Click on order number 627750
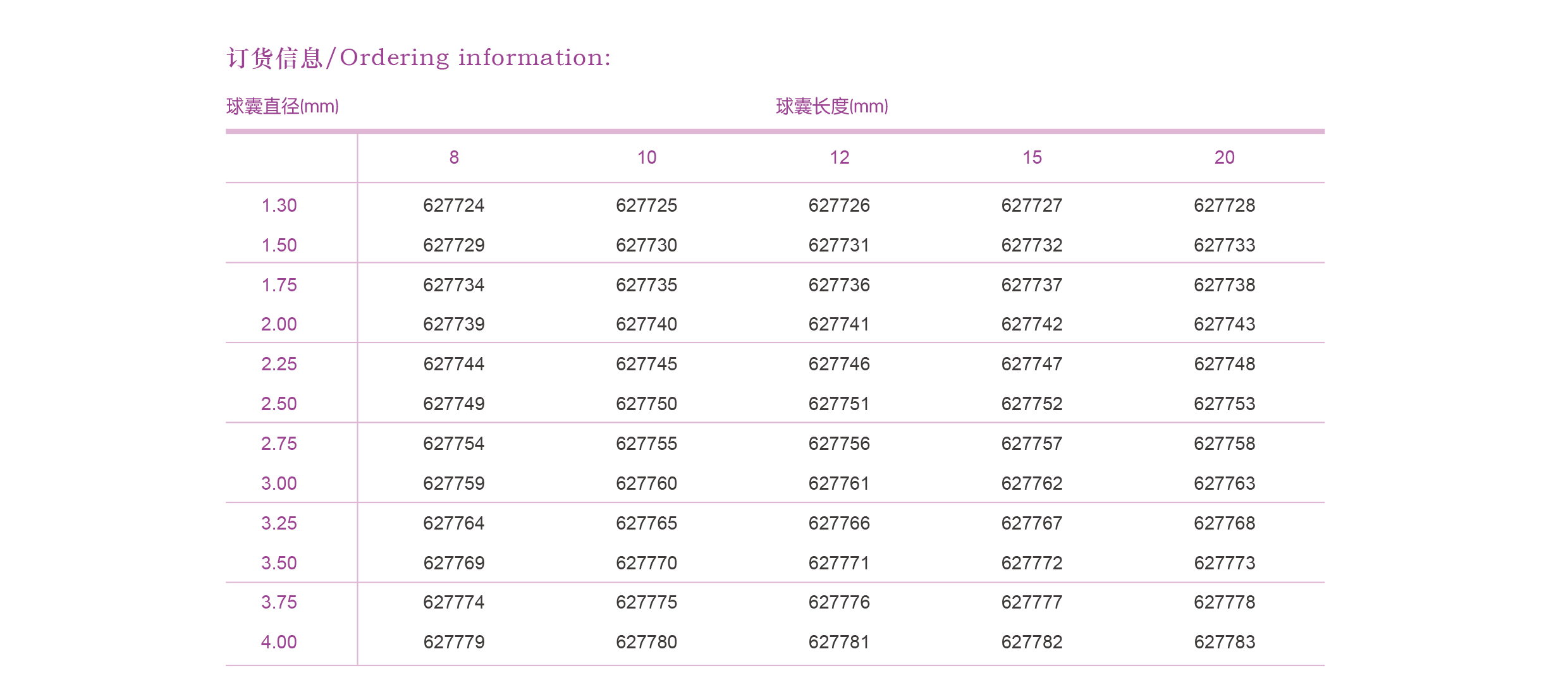The height and width of the screenshot is (673, 1568). (646, 404)
